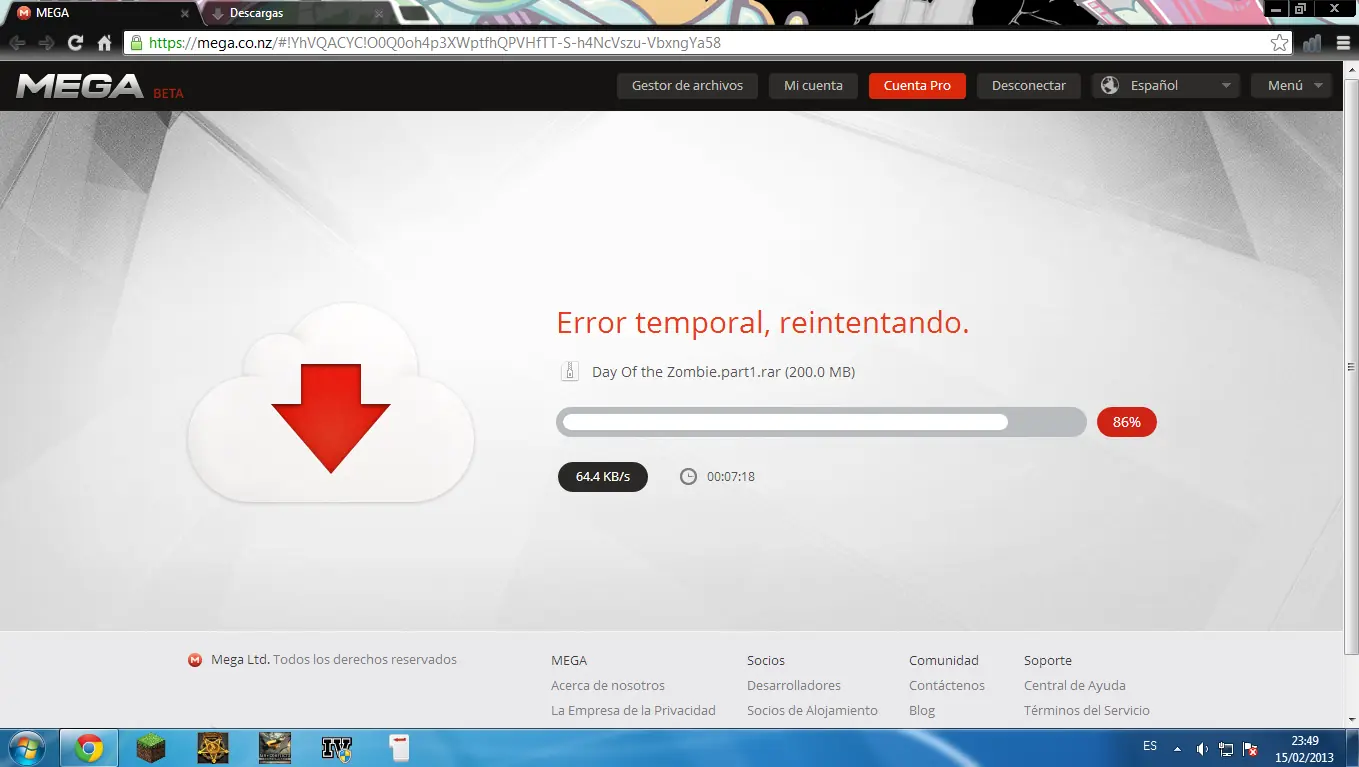Click the 'Soporte' footer heading
This screenshot has height=767, width=1359.
coord(1048,661)
